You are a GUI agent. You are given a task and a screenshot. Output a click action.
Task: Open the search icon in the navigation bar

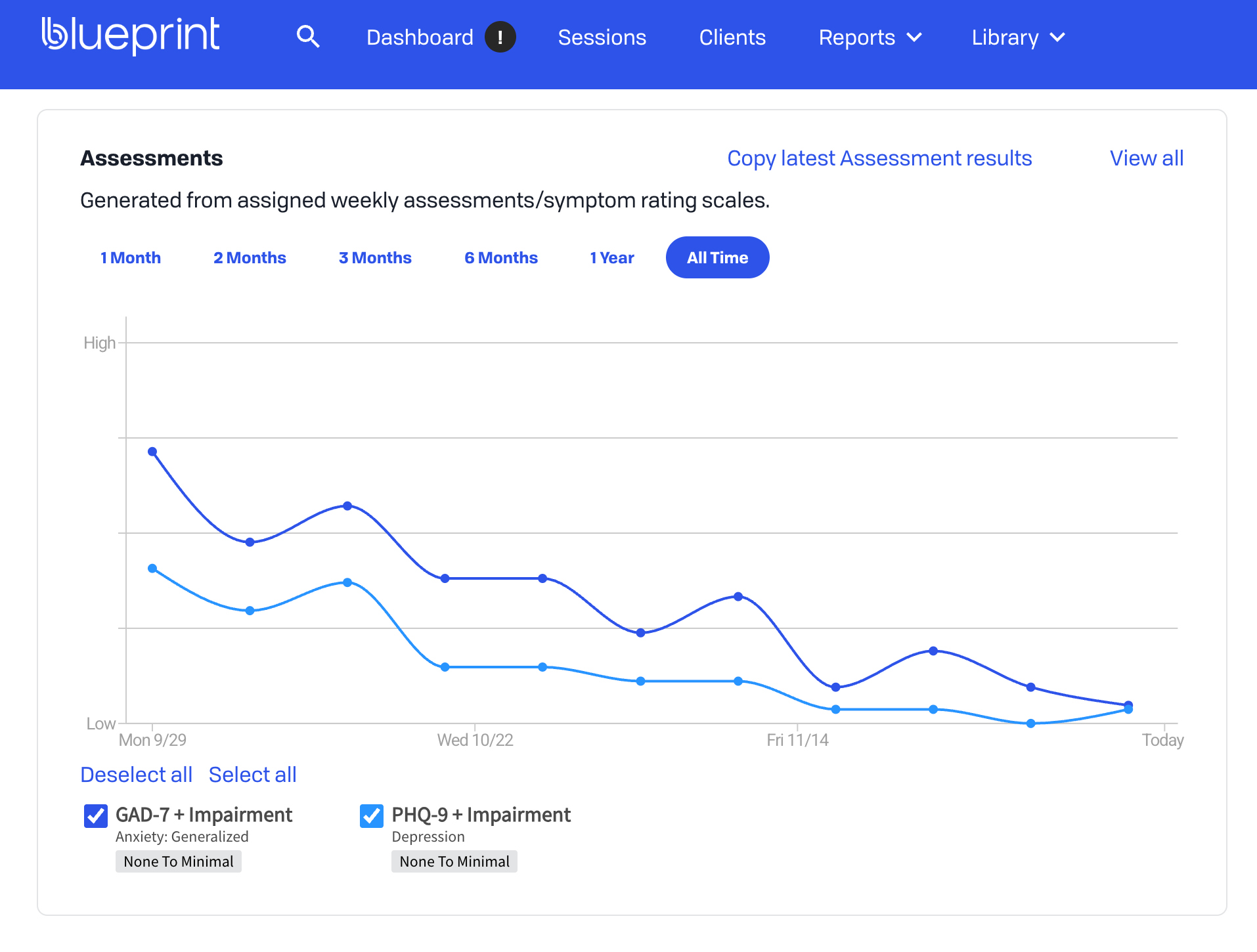coord(309,37)
